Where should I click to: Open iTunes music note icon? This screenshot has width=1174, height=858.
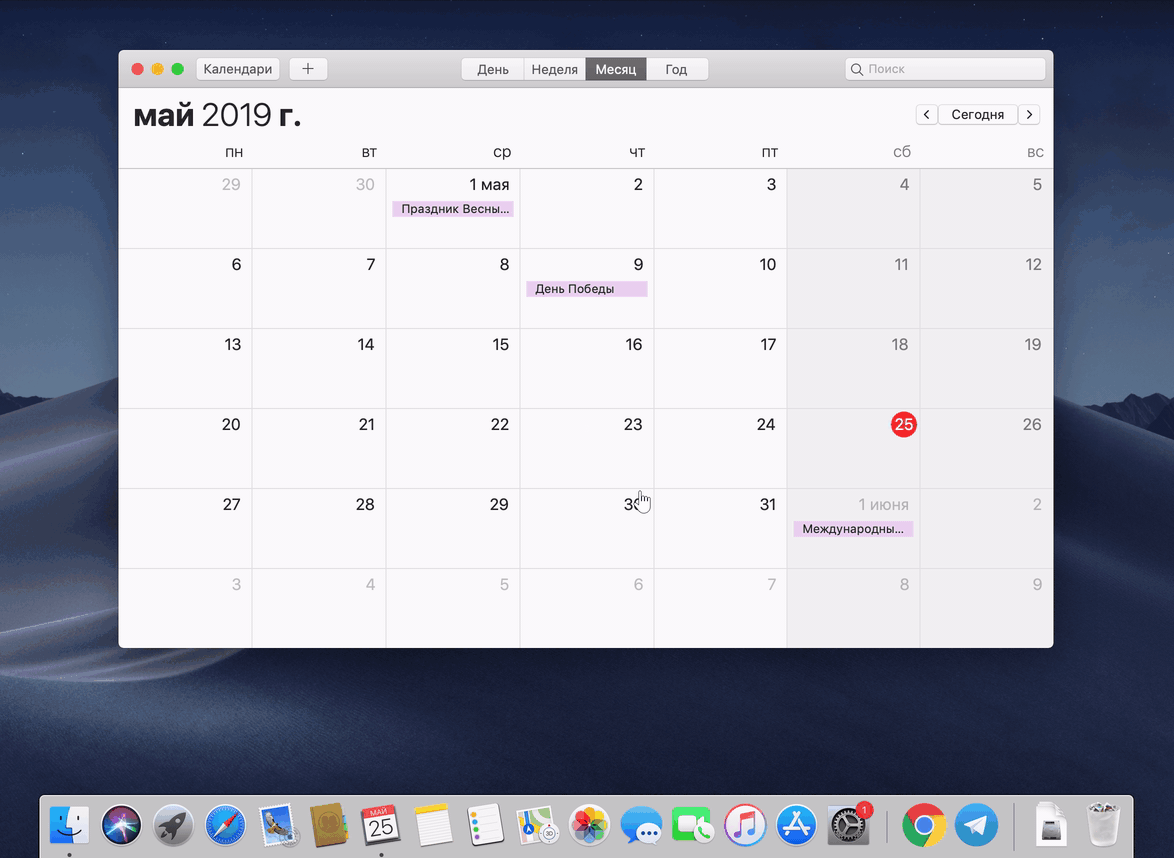point(745,825)
